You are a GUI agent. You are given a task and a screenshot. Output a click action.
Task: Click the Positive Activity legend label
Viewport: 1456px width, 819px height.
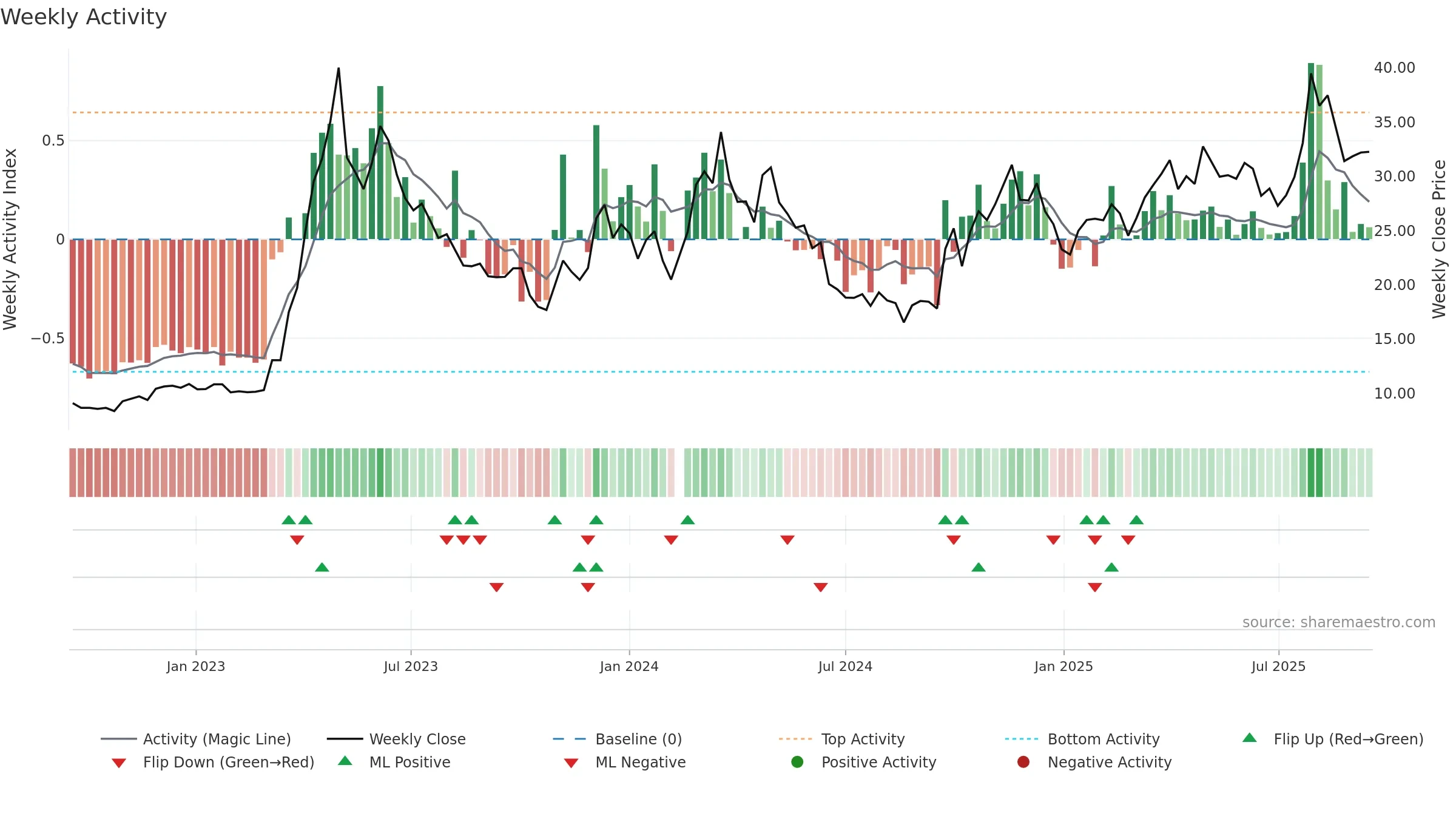(x=879, y=762)
